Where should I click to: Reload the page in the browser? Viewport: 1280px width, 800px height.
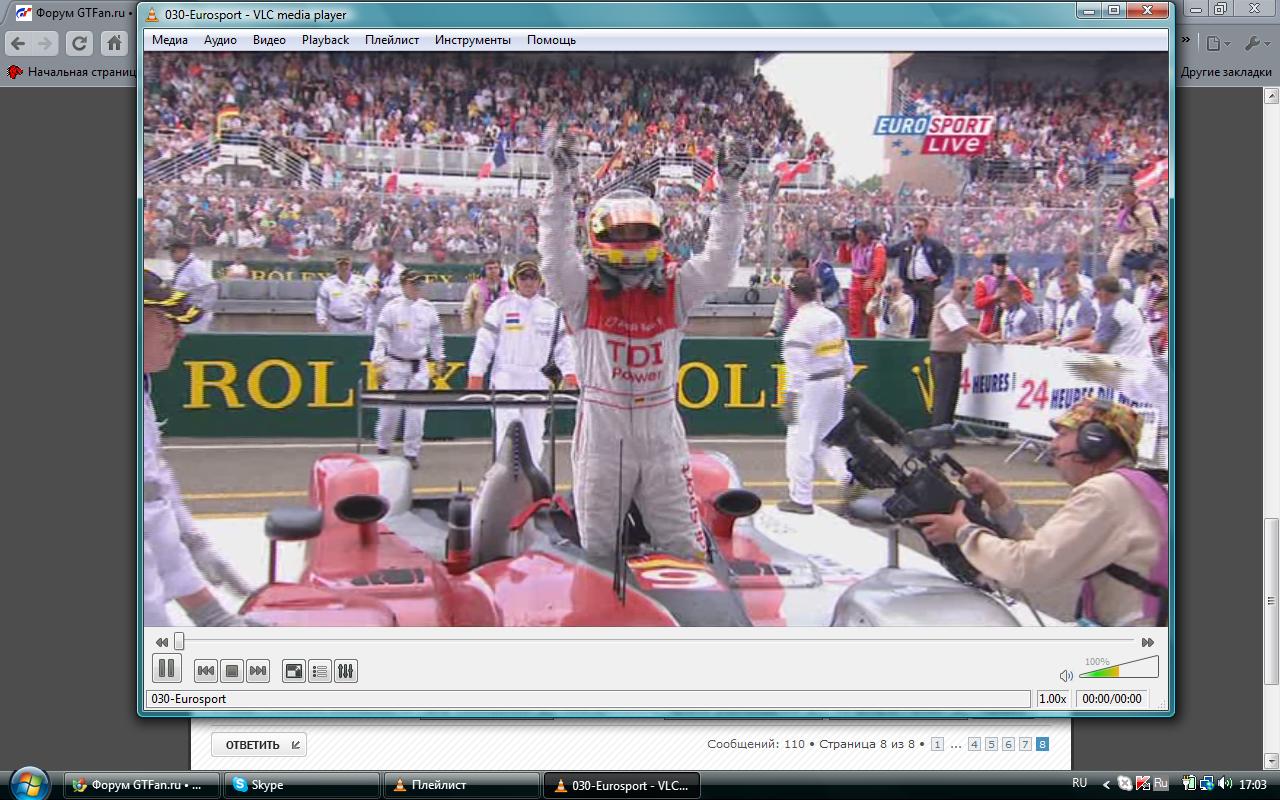(80, 43)
